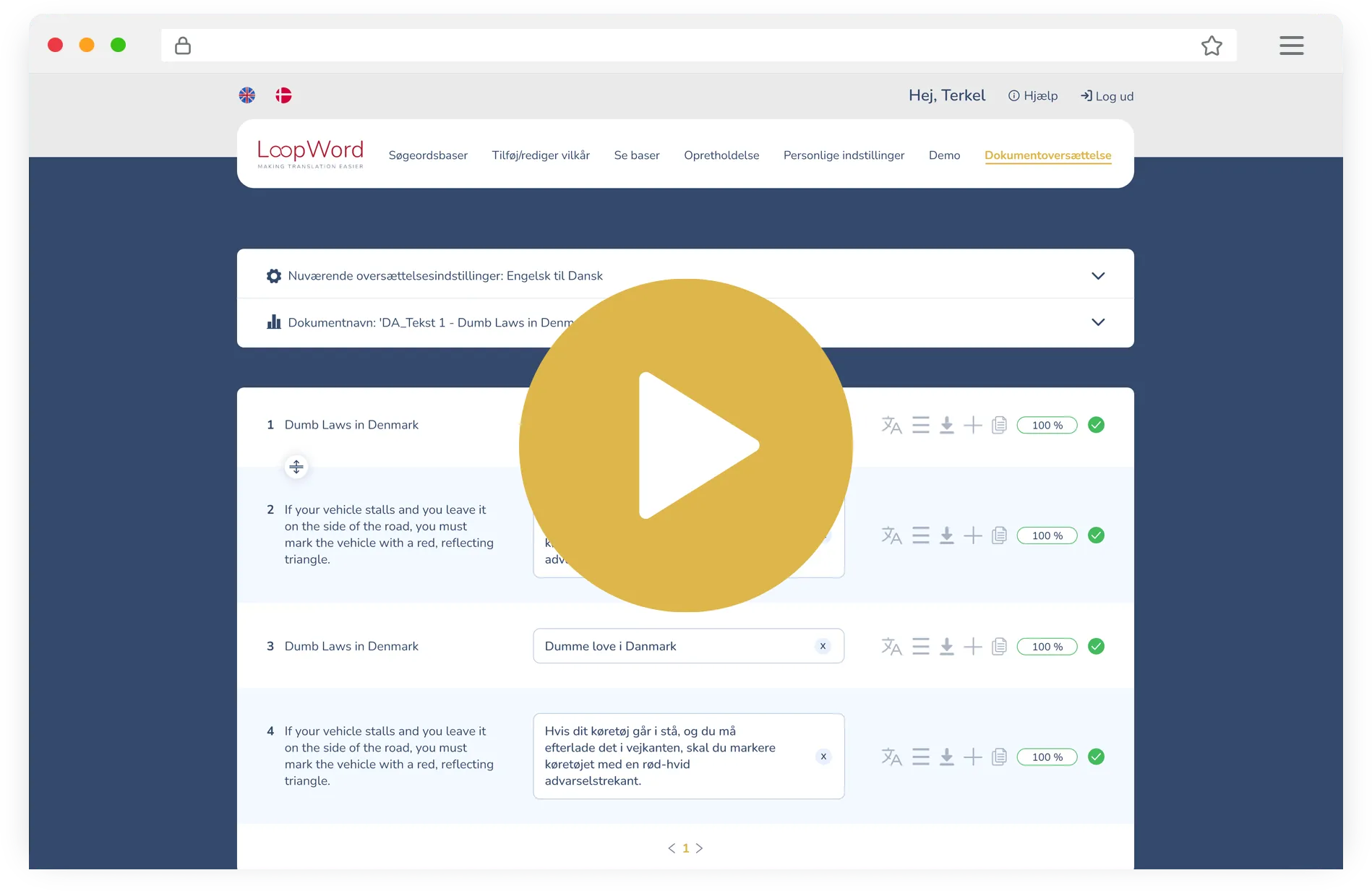Click the translate icon in row 1
Image resolution: width=1372 pixels, height=891 pixels.
click(891, 425)
